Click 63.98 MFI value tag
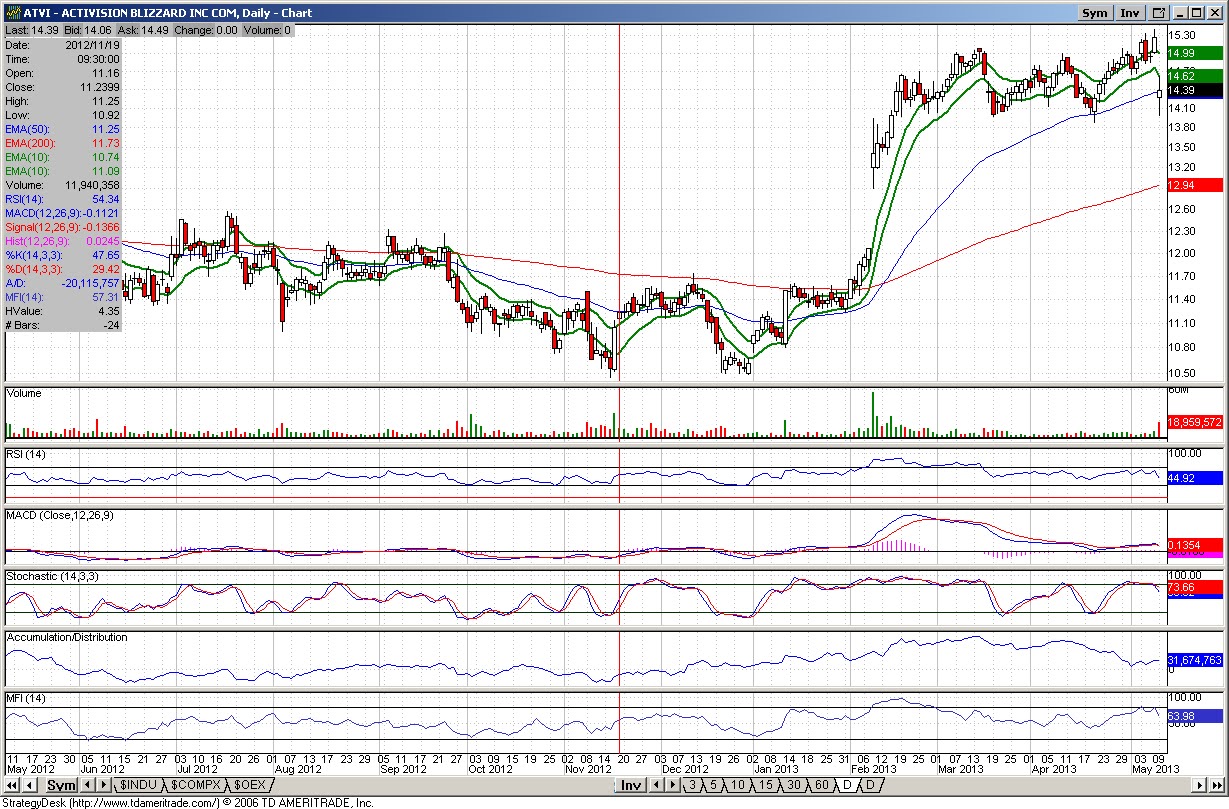Image resolution: width=1229 pixels, height=809 pixels. point(1195,716)
